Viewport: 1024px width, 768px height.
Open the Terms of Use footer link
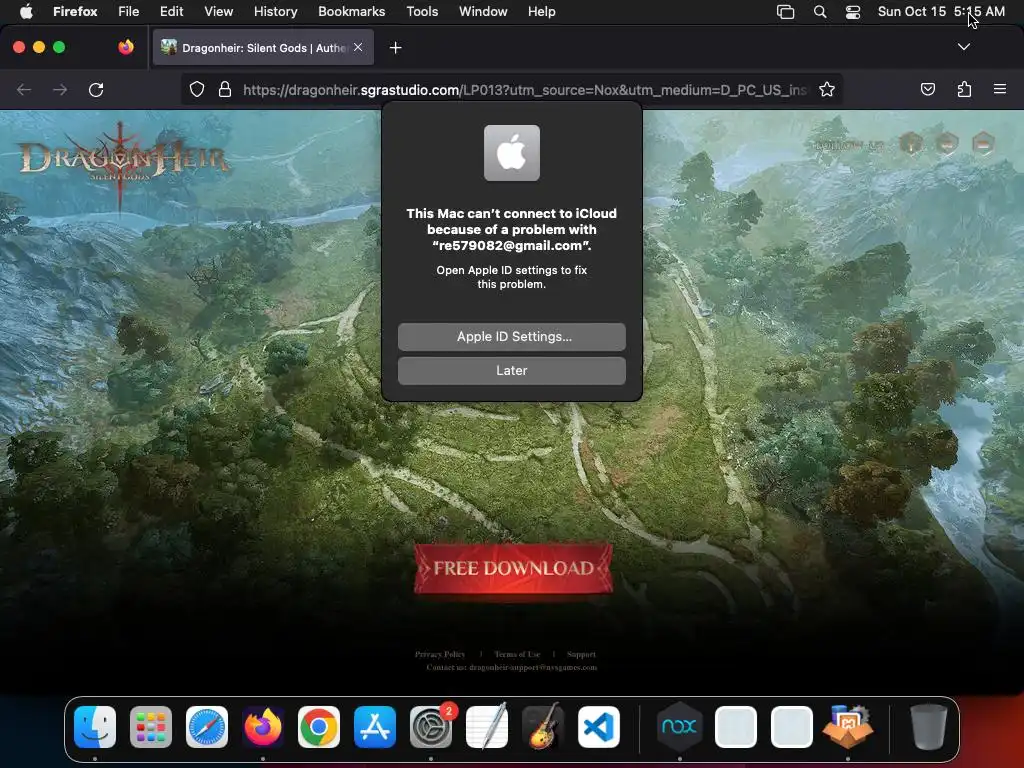(517, 654)
